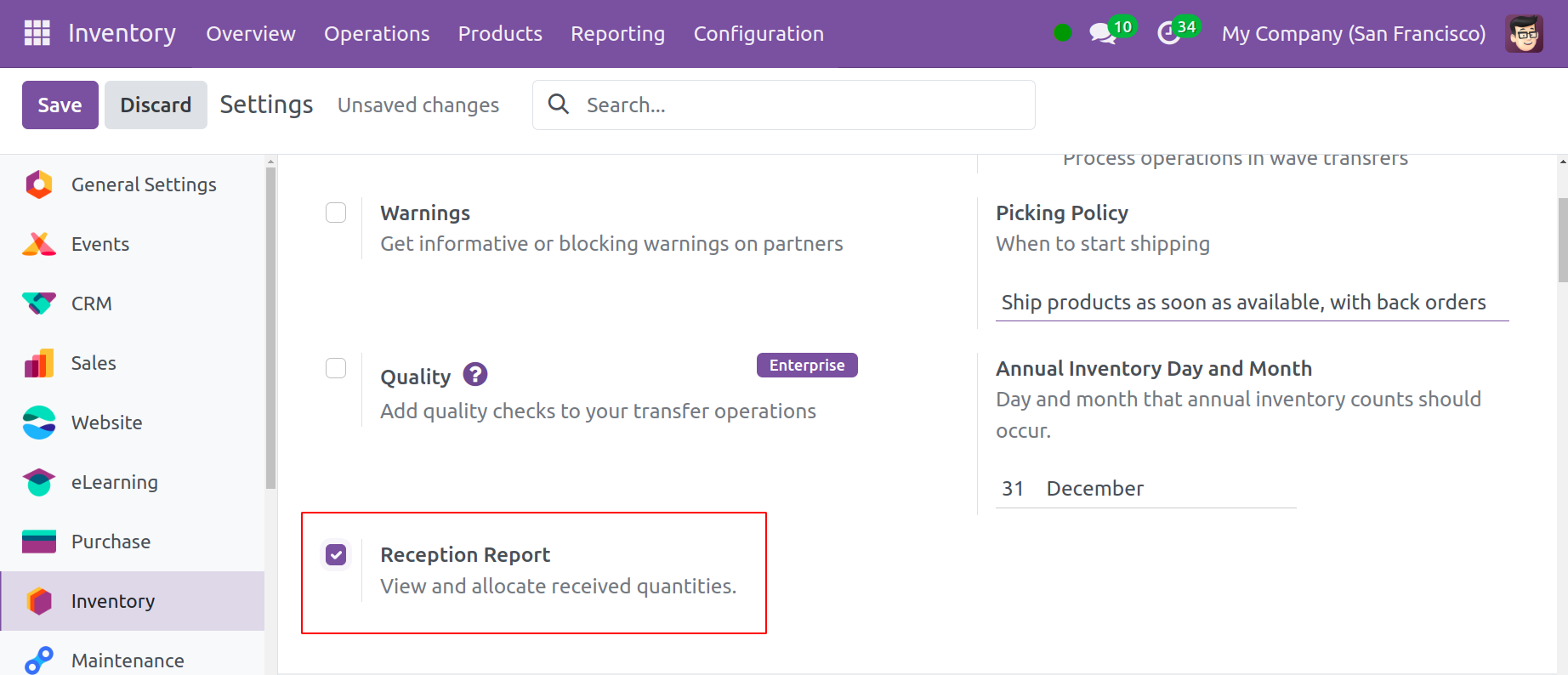Enable the Warnings checkbox
Viewport: 1568px width, 675px height.
[x=336, y=213]
